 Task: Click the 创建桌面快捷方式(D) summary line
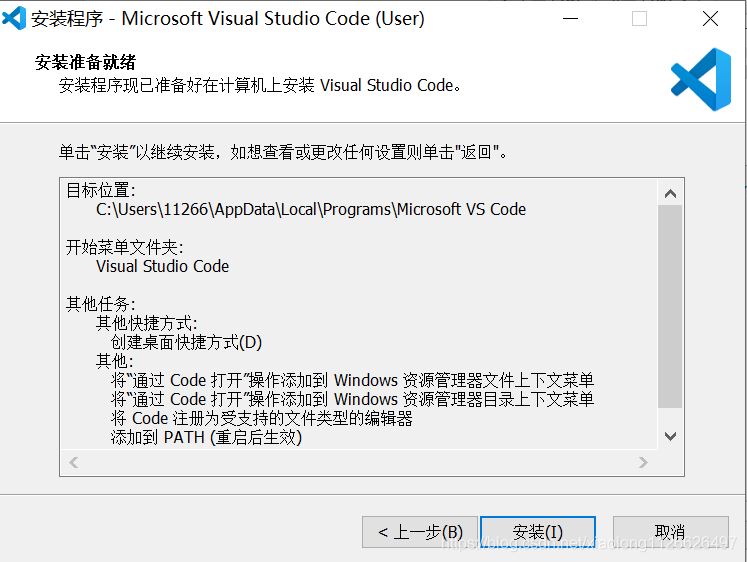click(x=186, y=342)
